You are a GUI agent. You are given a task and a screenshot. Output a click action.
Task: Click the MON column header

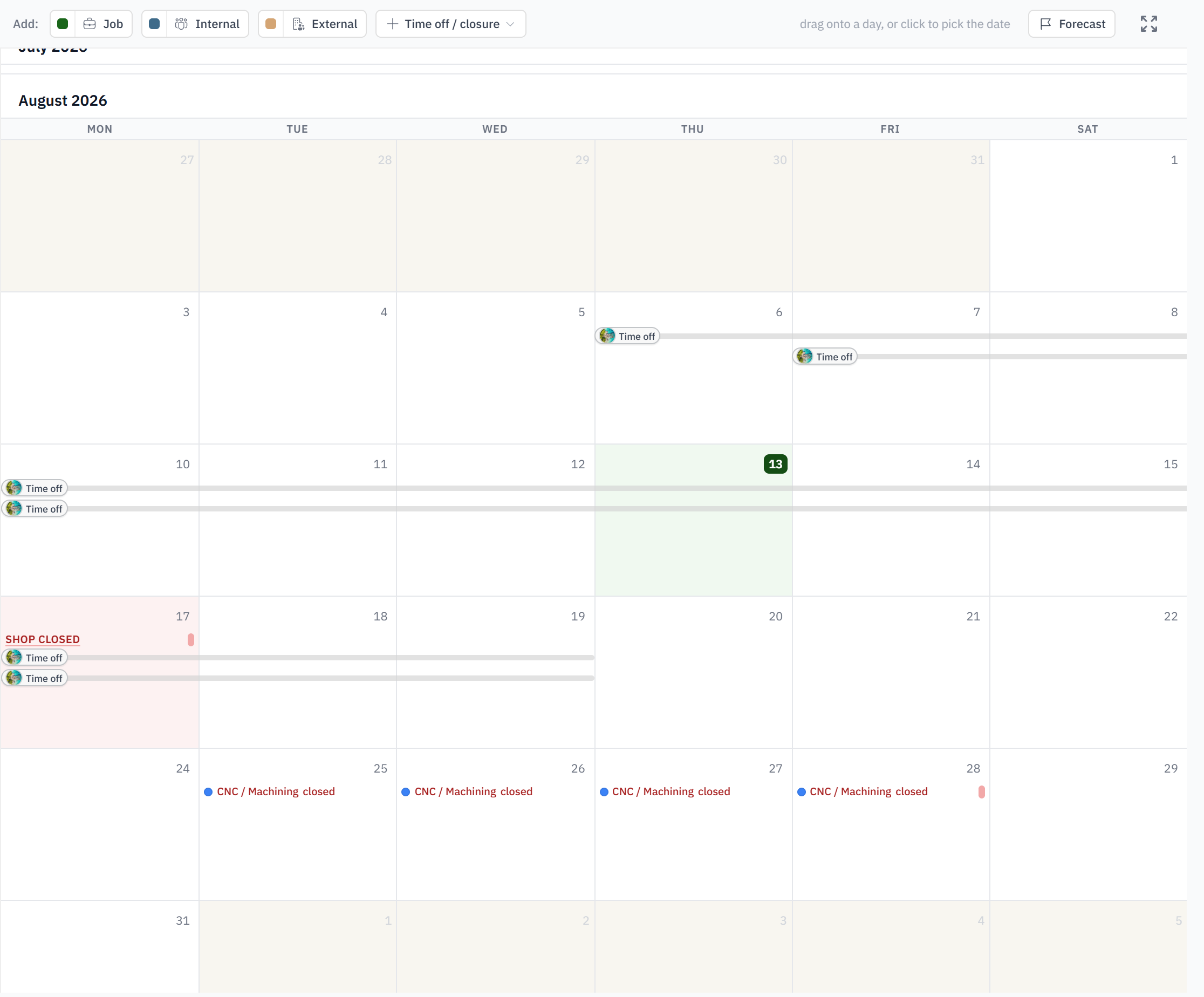pyautogui.click(x=100, y=129)
